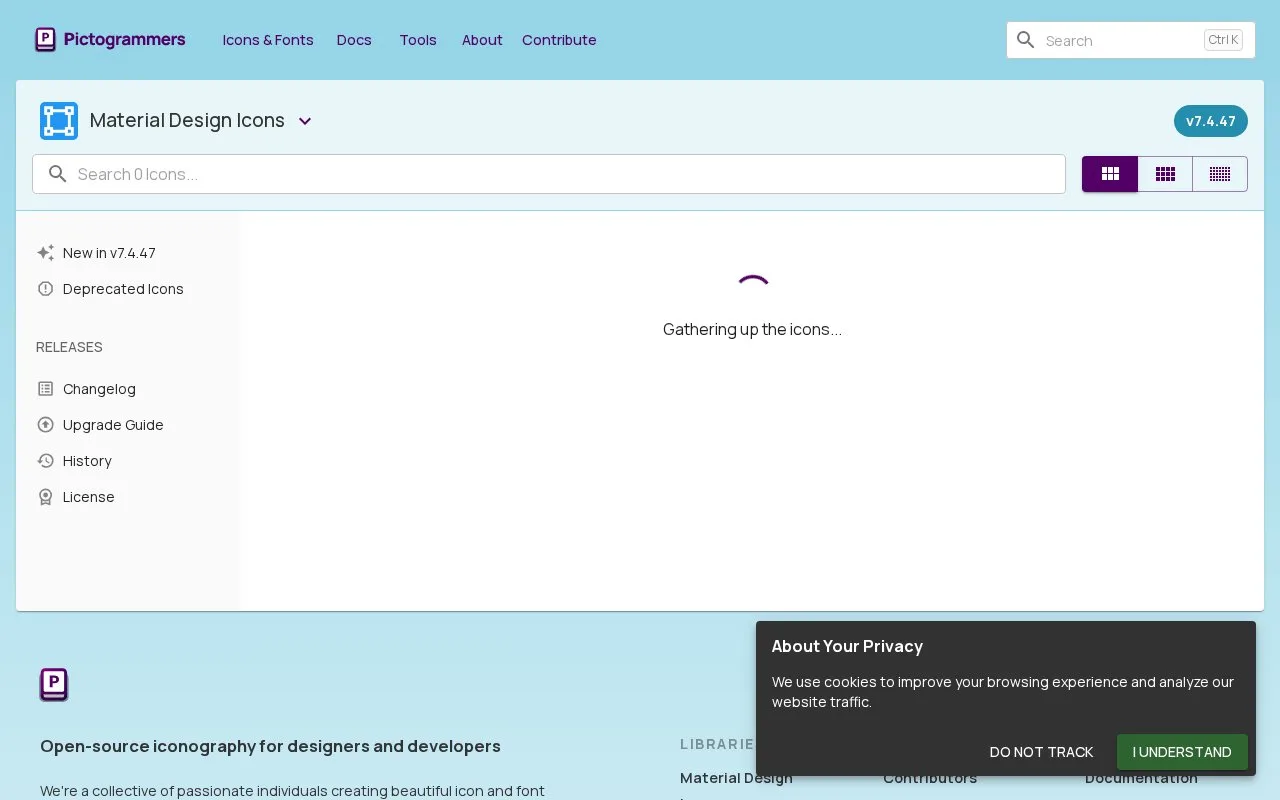Click the footer tagline 'Open-source iconography for designers and developers'
The width and height of the screenshot is (1280, 800).
click(270, 746)
